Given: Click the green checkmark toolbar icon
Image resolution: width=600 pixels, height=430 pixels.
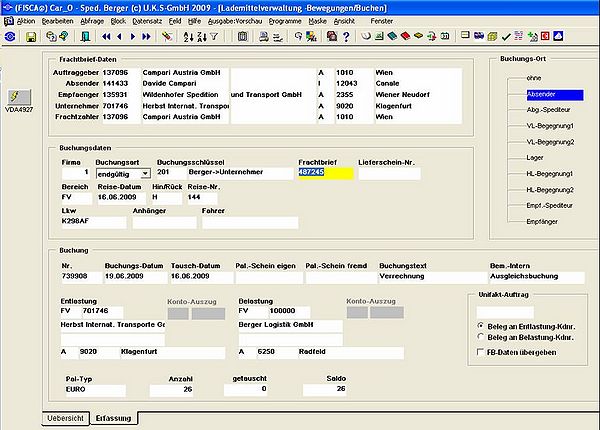Looking at the screenshot, I should (506, 37).
